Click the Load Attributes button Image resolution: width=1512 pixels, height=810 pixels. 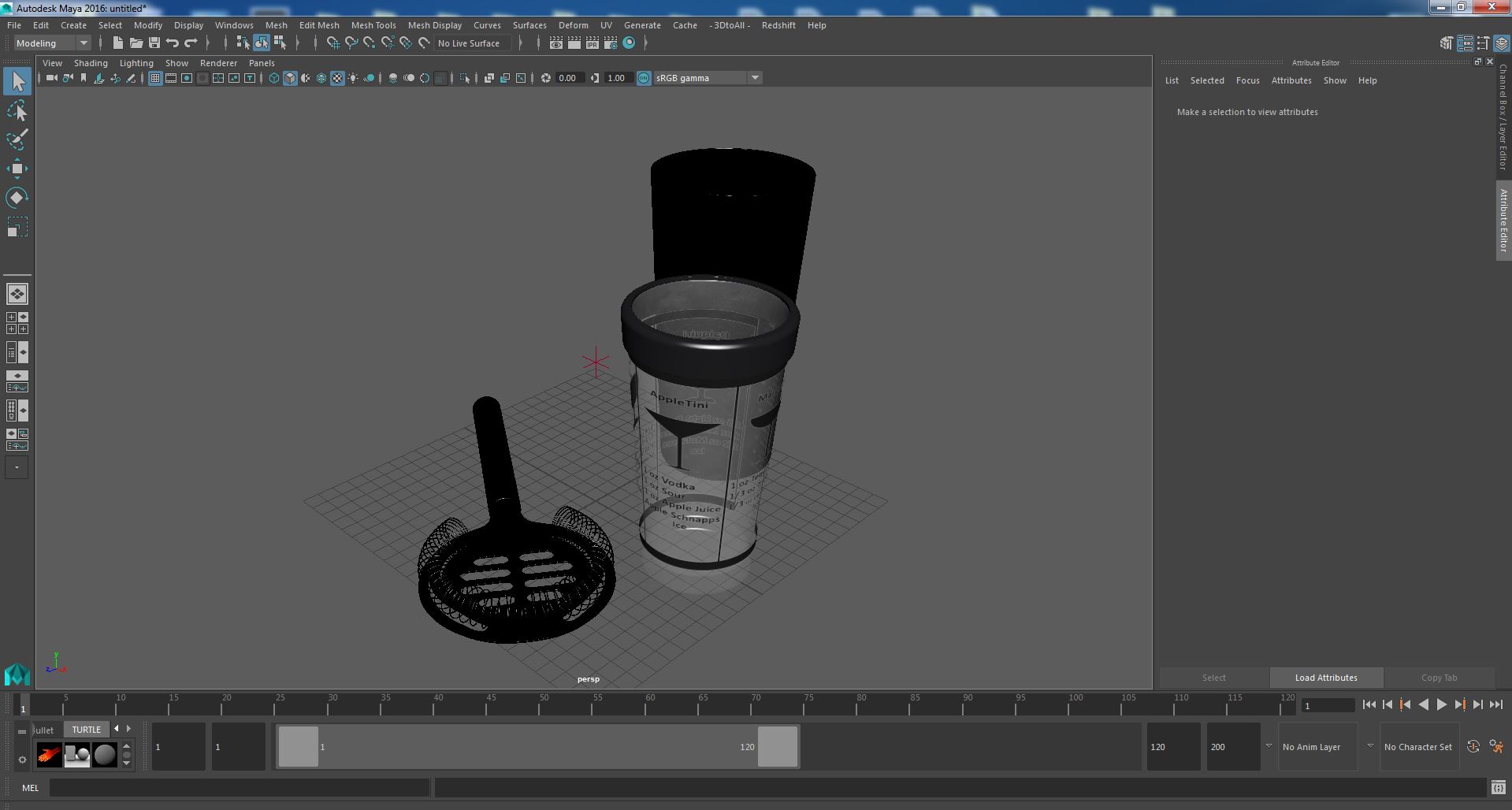[x=1326, y=678]
